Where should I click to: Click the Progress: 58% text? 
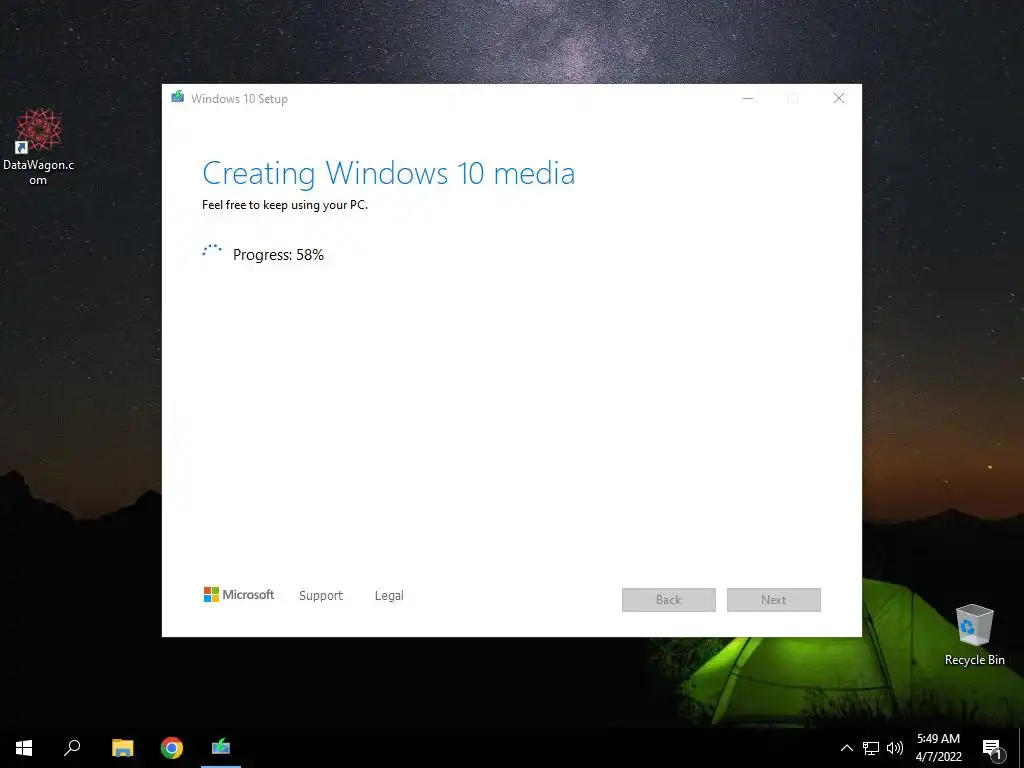coord(278,255)
